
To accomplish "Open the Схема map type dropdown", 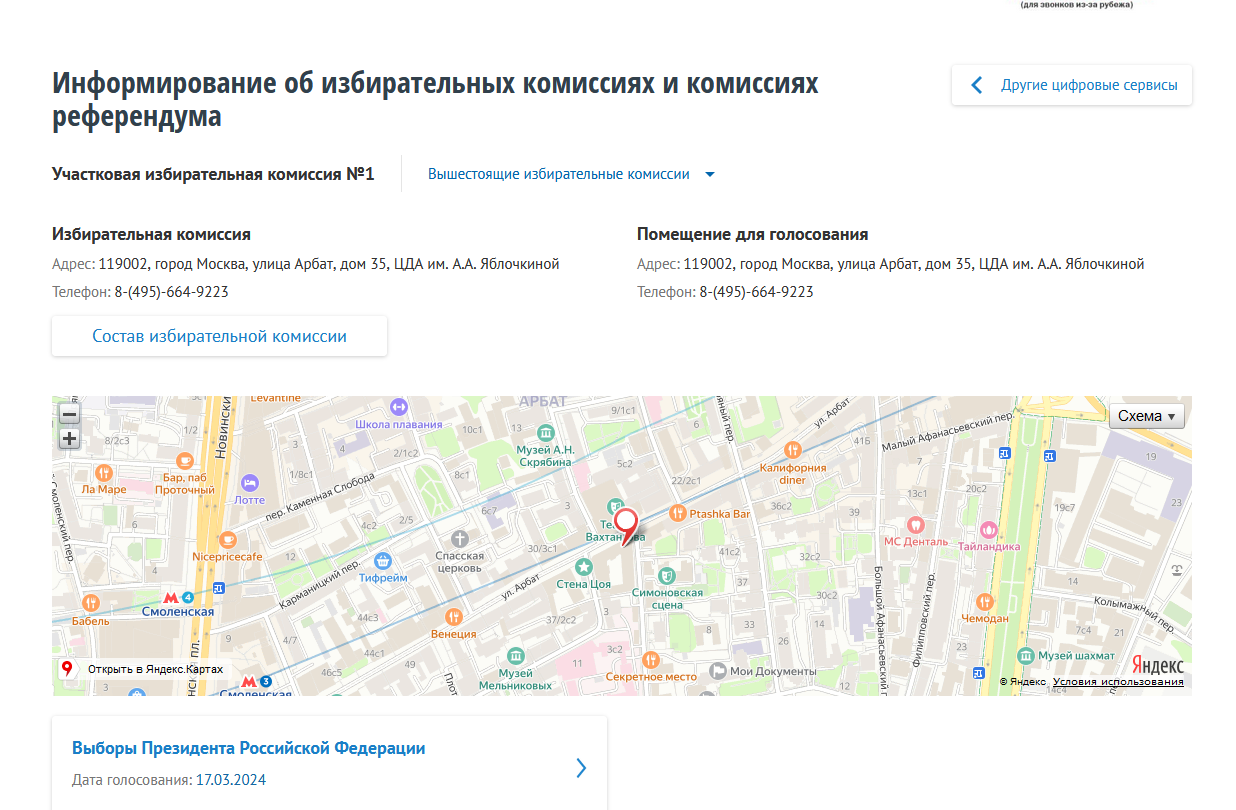I will point(1147,416).
